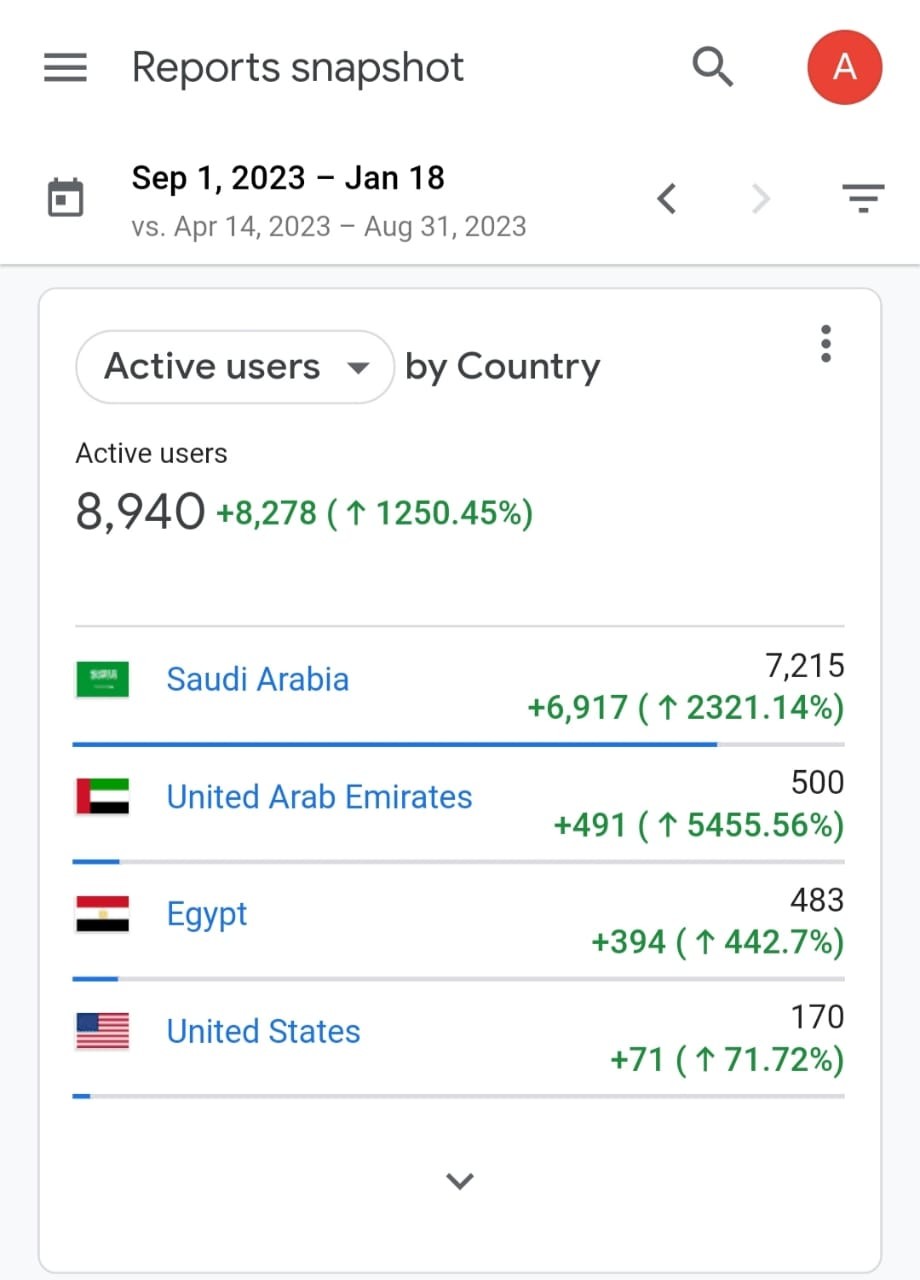Viewport: 920px width, 1280px height.
Task: Click the Saudi Arabia flag icon
Action: (x=103, y=679)
